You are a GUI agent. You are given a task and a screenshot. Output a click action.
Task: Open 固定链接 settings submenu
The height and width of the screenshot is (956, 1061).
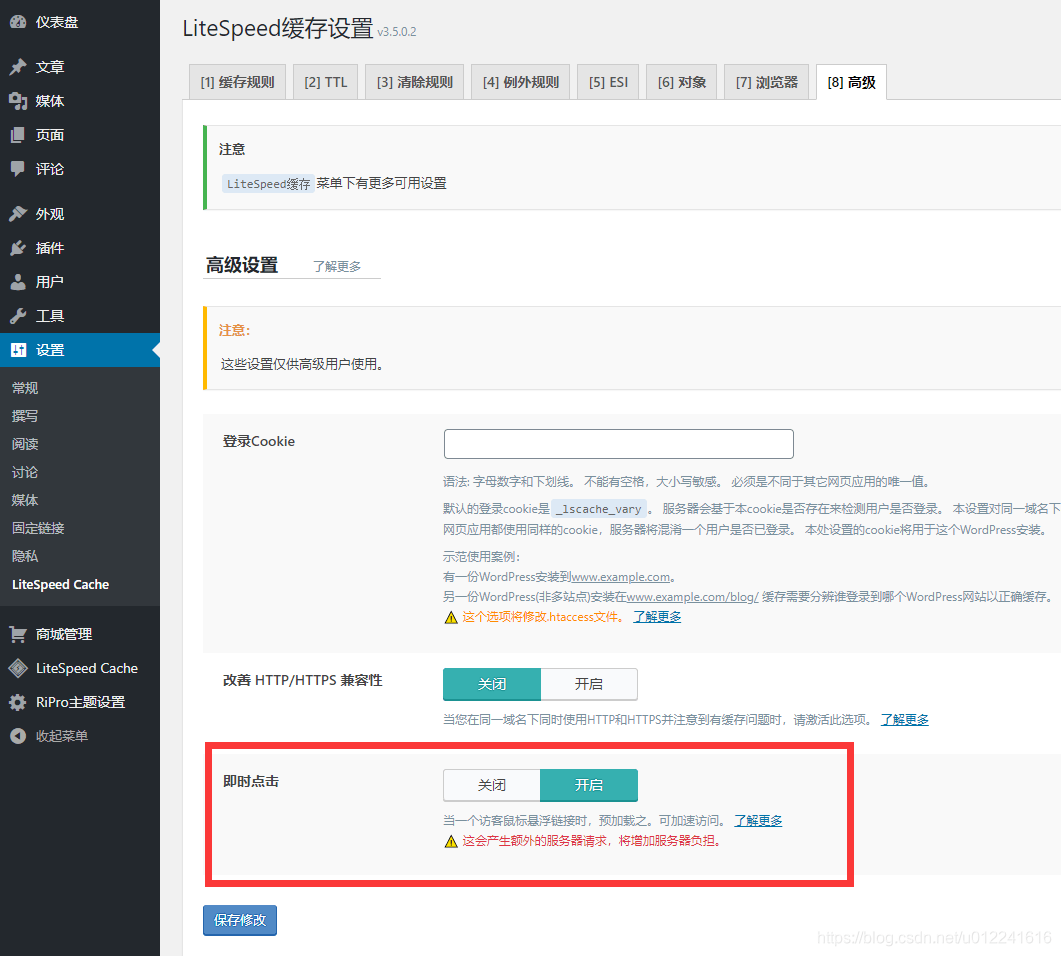pyautogui.click(x=38, y=528)
